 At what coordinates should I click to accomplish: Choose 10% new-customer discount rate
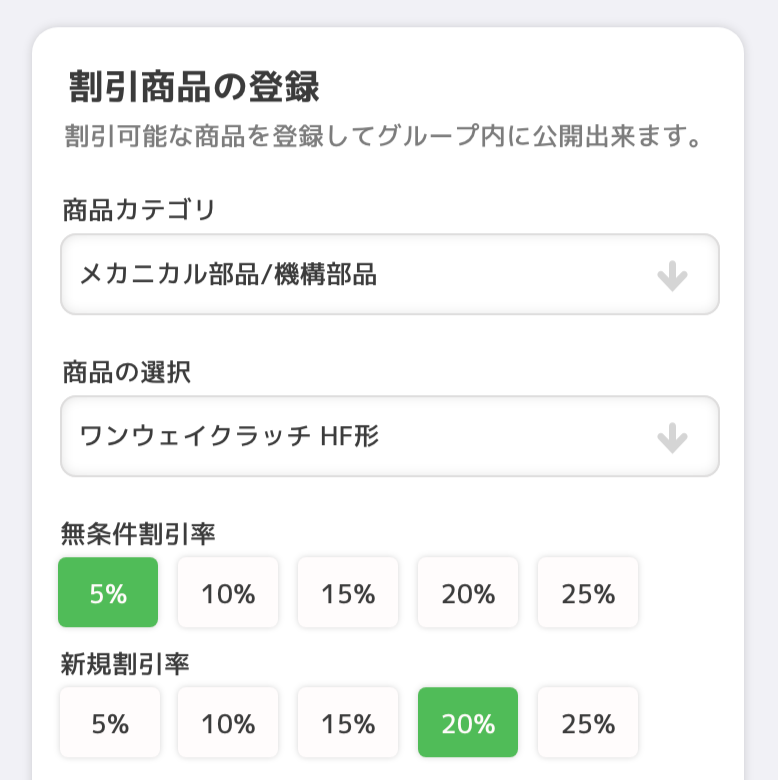pyautogui.click(x=228, y=723)
